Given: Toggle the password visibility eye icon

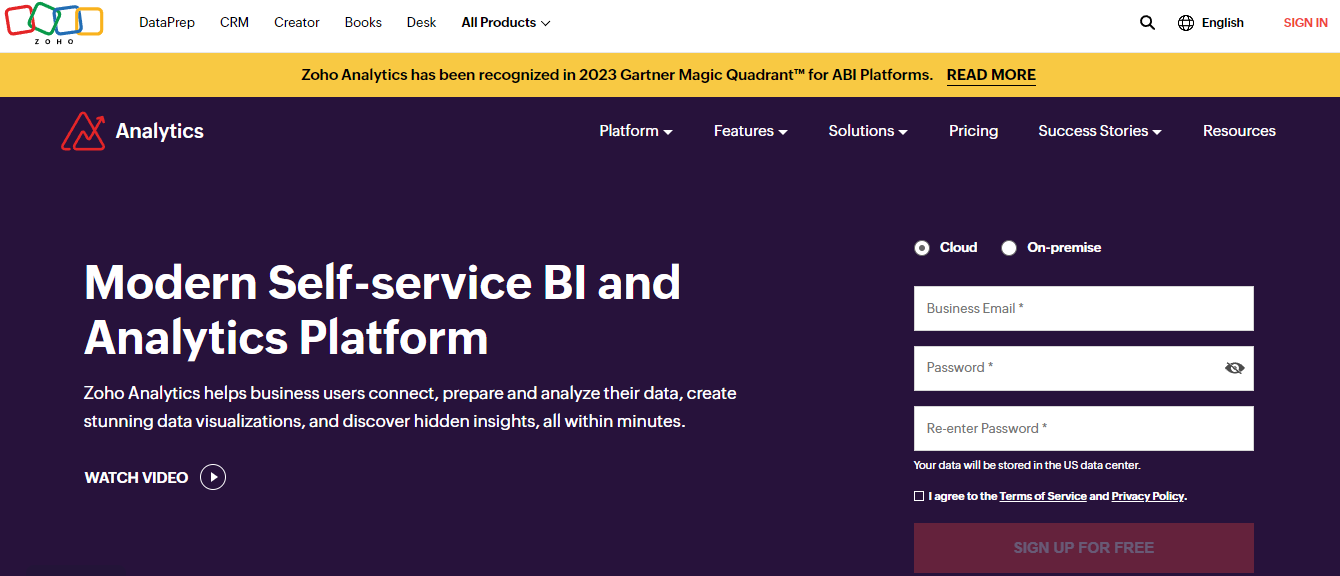Looking at the screenshot, I should tap(1235, 368).
